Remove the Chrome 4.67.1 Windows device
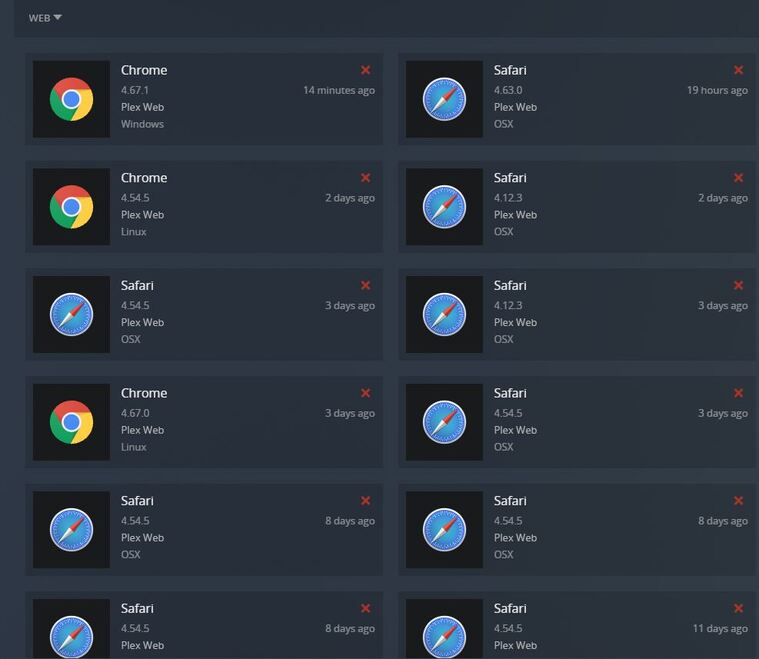Image resolution: width=759 pixels, height=659 pixels. [365, 70]
